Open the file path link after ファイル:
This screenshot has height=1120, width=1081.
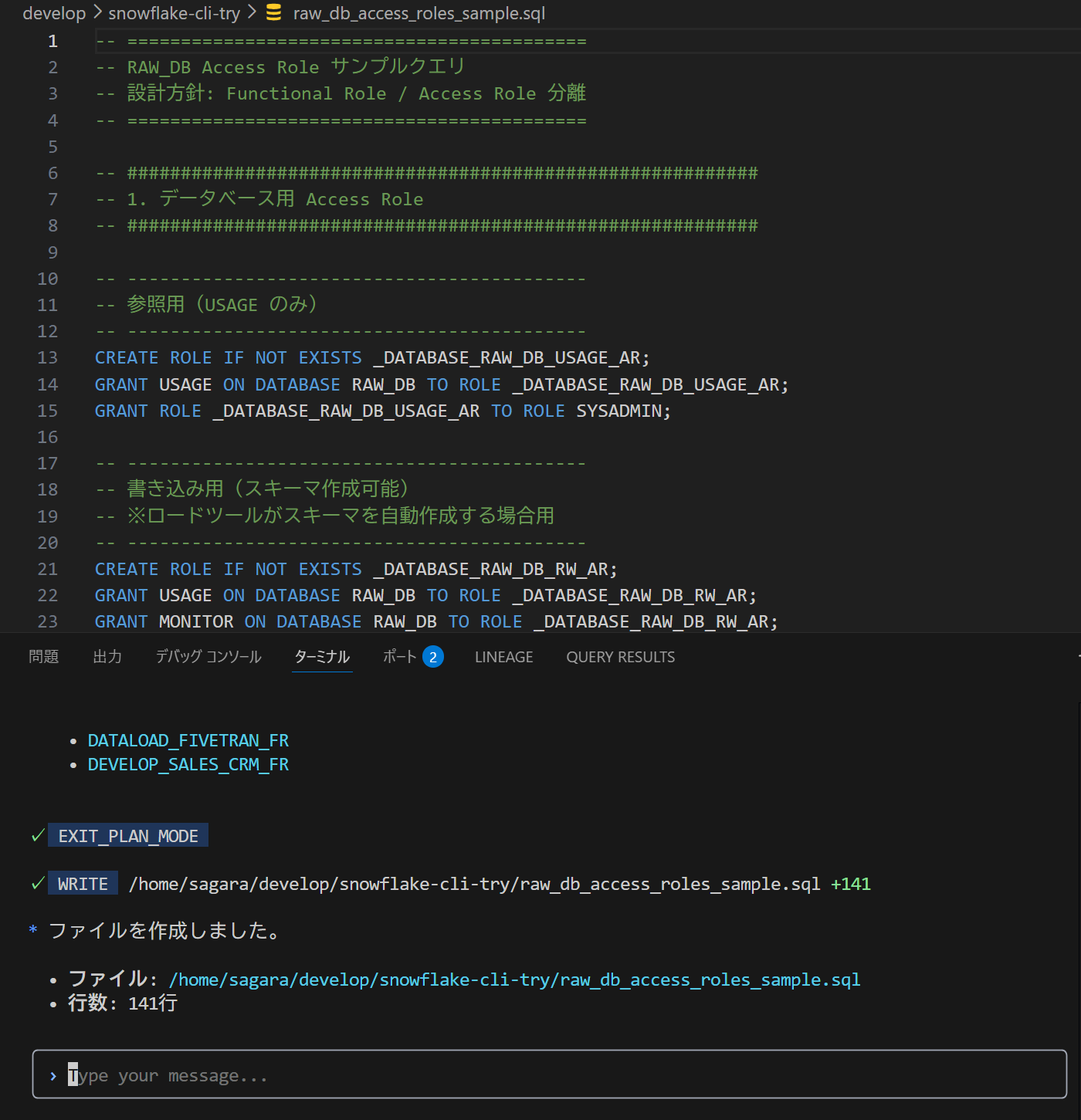[x=514, y=980]
